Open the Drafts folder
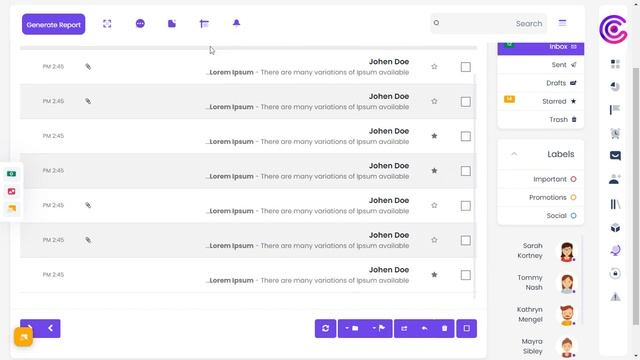Image resolution: width=640 pixels, height=360 pixels. (x=540, y=83)
